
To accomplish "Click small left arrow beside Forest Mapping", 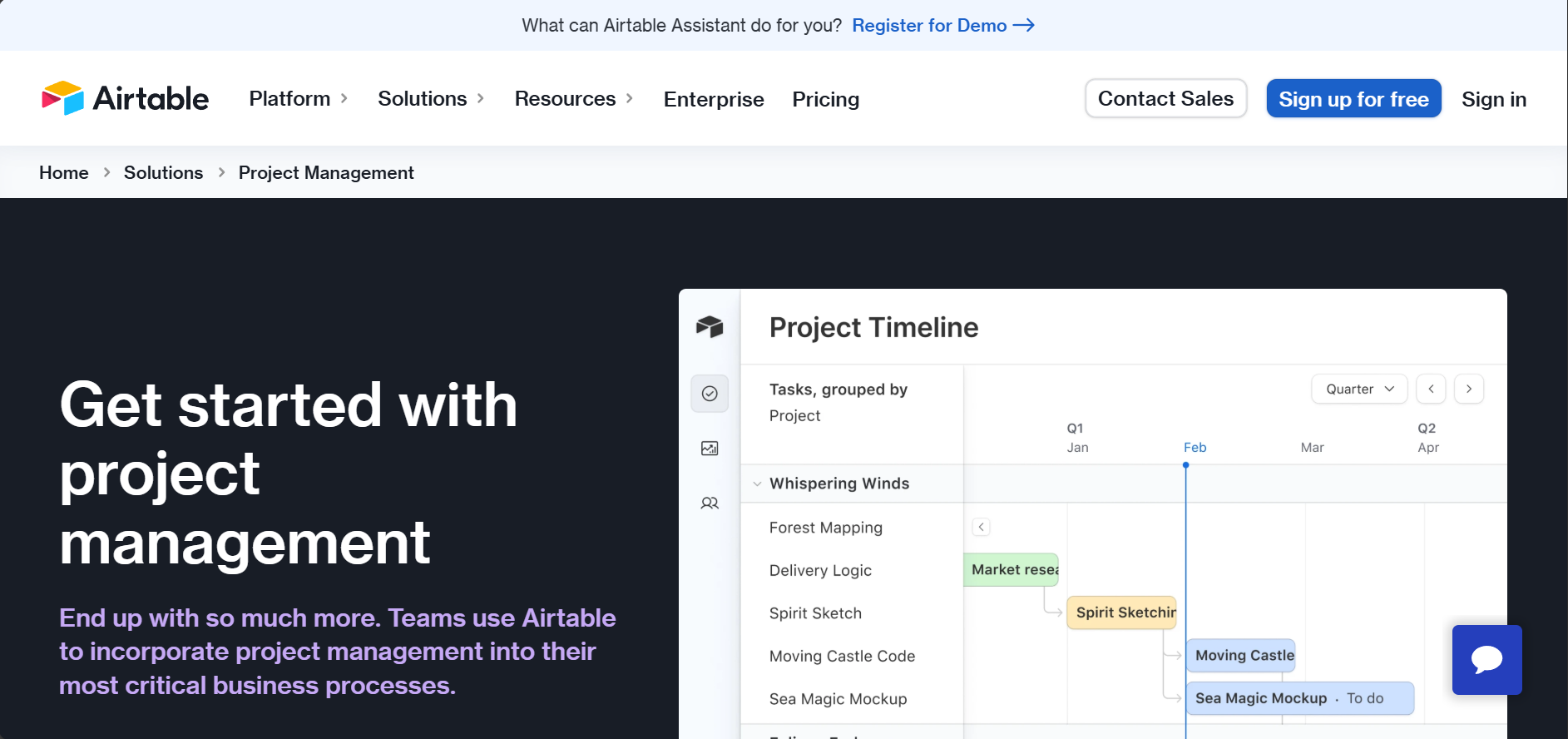I will (x=982, y=527).
